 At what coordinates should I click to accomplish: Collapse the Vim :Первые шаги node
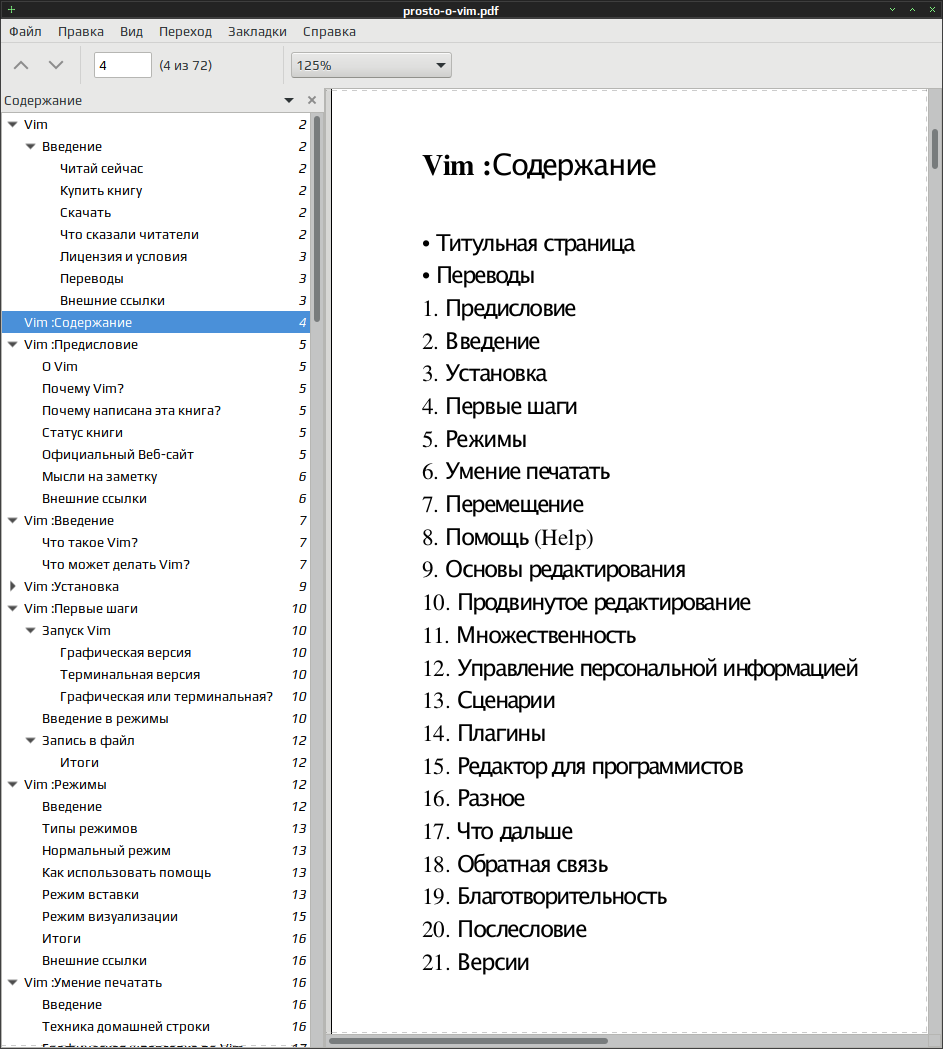[x=13, y=608]
